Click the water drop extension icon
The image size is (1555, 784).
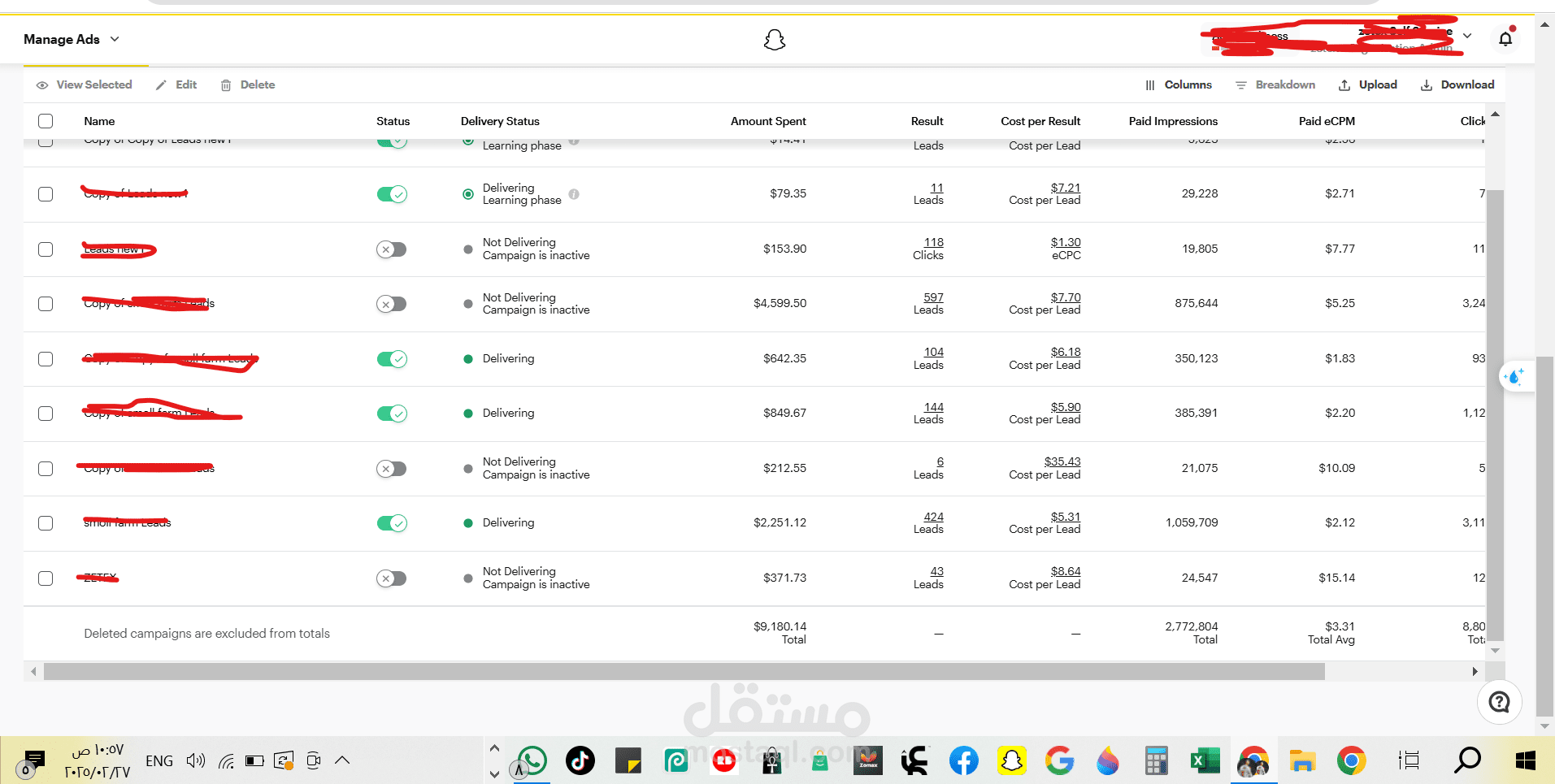click(x=1515, y=377)
